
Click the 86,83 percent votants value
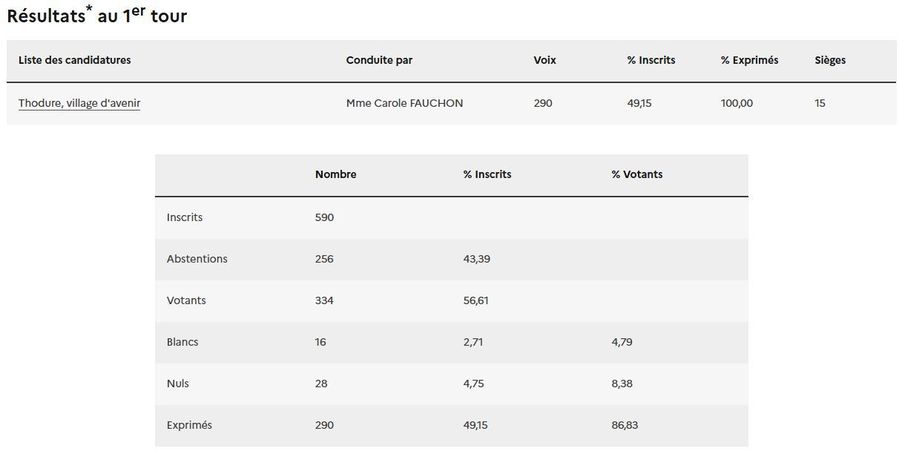tap(625, 425)
